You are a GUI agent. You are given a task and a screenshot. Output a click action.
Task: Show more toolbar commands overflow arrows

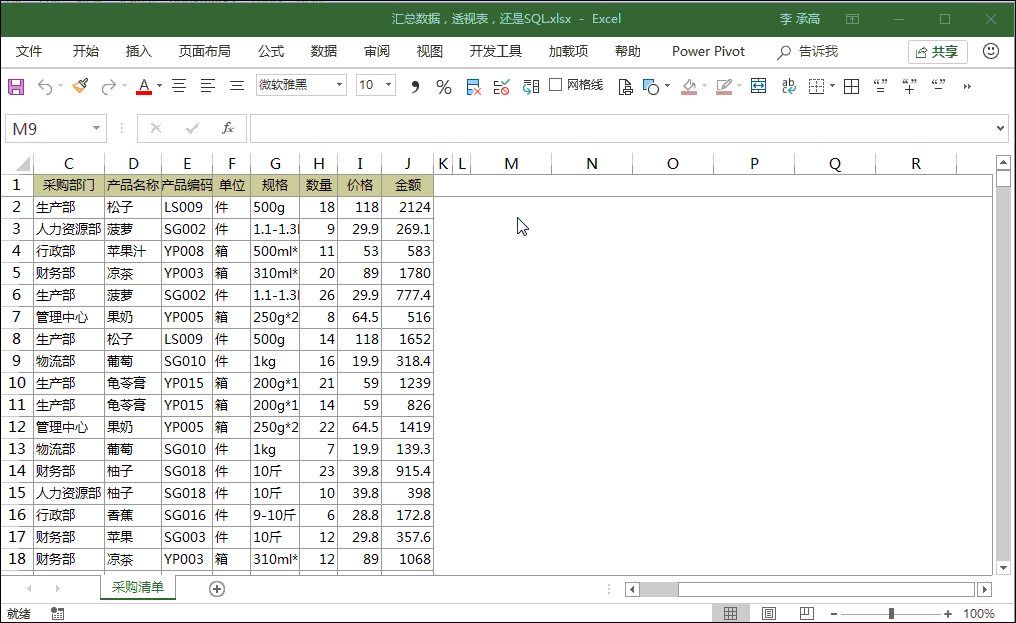click(967, 86)
